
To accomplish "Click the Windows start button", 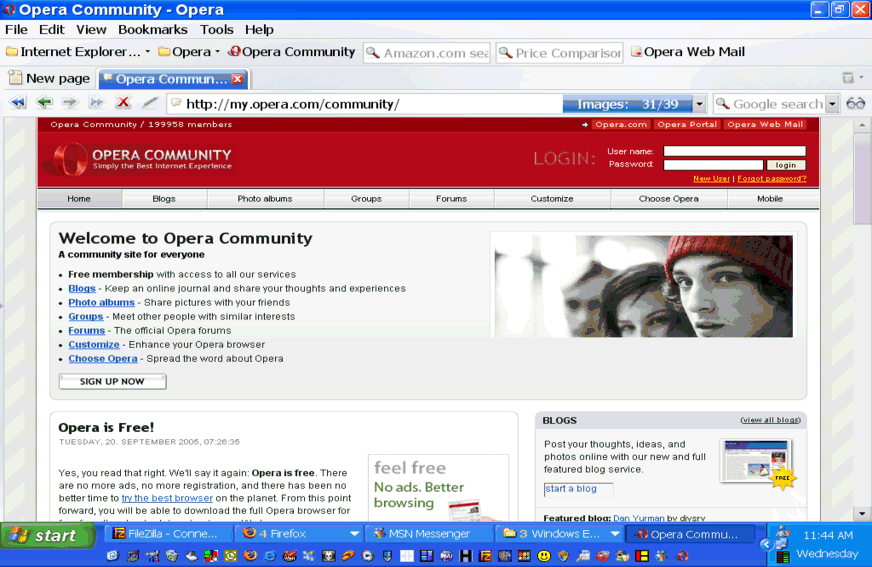I will (48, 535).
